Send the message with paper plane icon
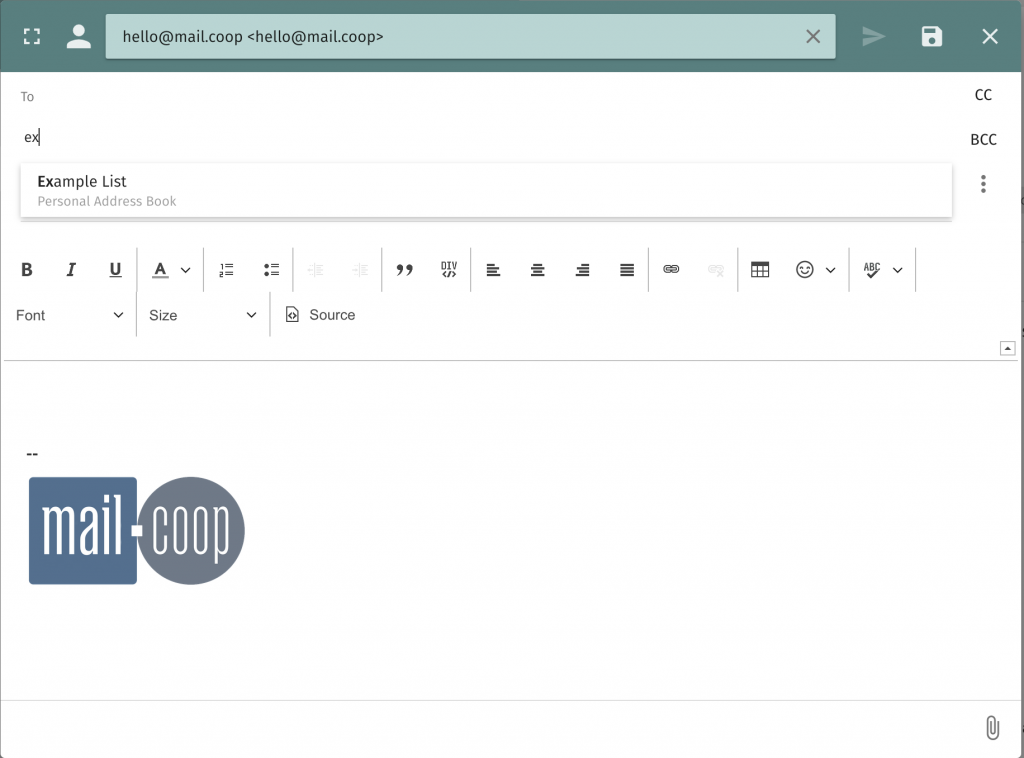This screenshot has width=1024, height=758. (873, 37)
